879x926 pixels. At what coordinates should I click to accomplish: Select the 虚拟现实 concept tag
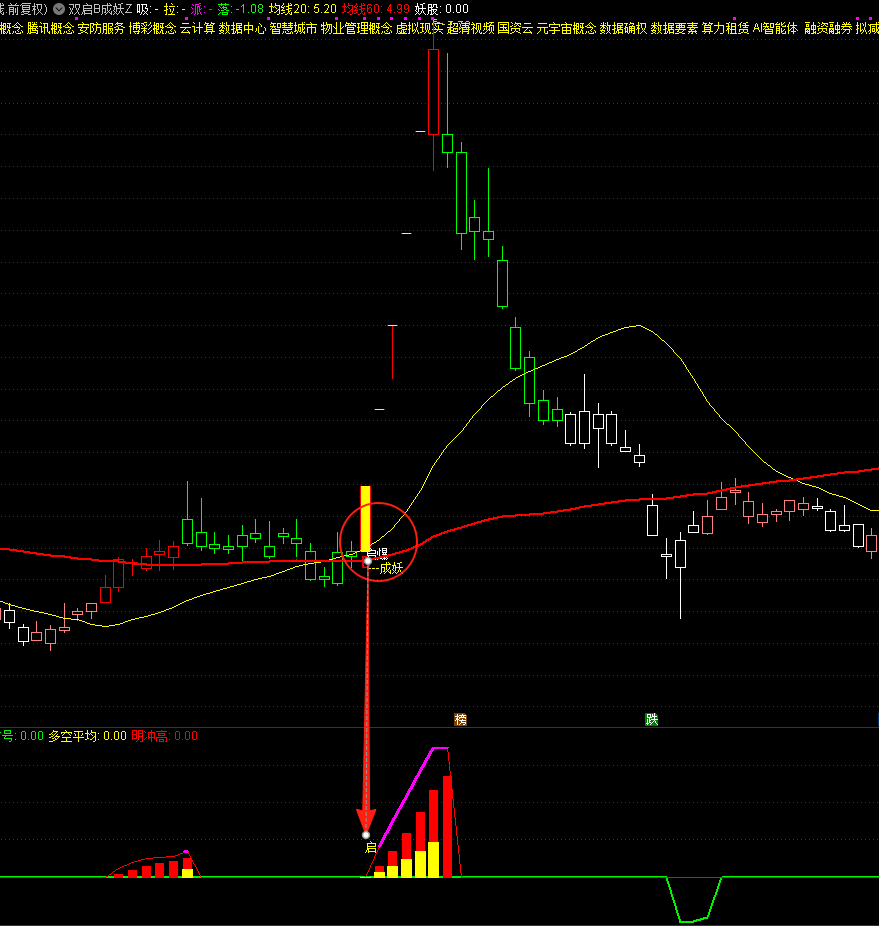click(419, 28)
